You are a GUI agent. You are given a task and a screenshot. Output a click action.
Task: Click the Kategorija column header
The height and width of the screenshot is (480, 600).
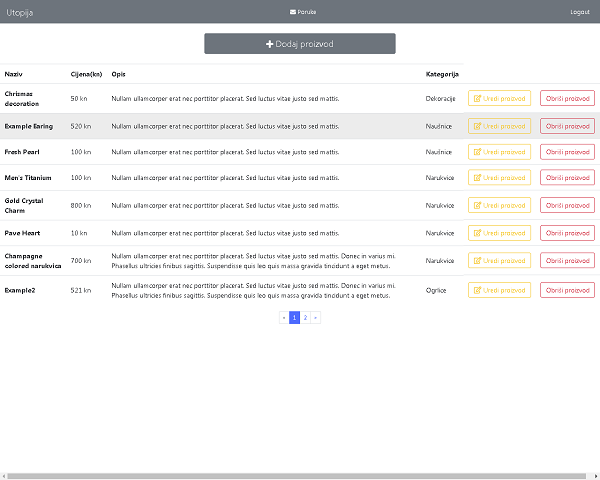coord(442,74)
